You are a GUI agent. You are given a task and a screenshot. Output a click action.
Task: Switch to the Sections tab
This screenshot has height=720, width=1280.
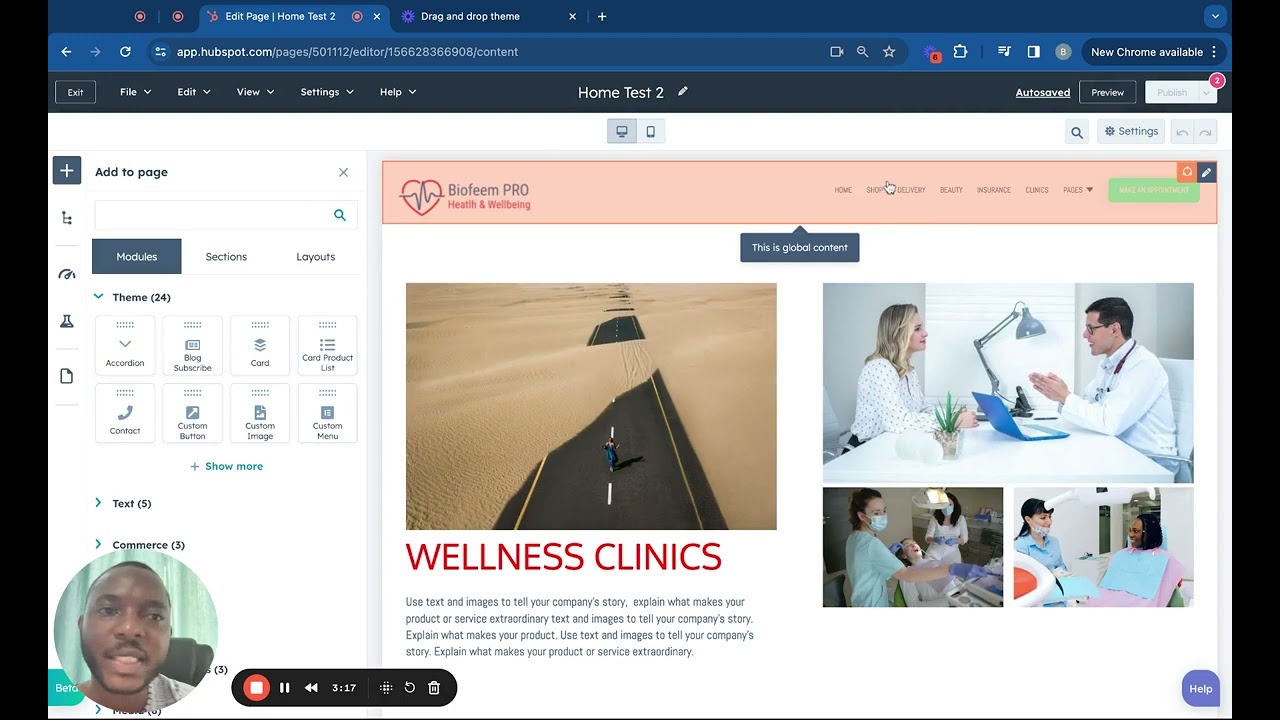[x=226, y=257]
